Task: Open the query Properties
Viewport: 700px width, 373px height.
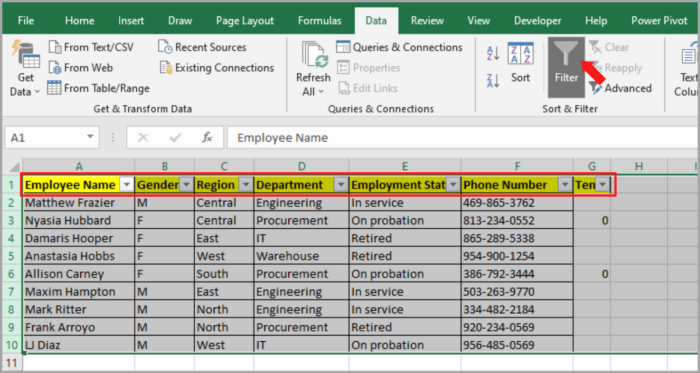Action: tap(369, 68)
